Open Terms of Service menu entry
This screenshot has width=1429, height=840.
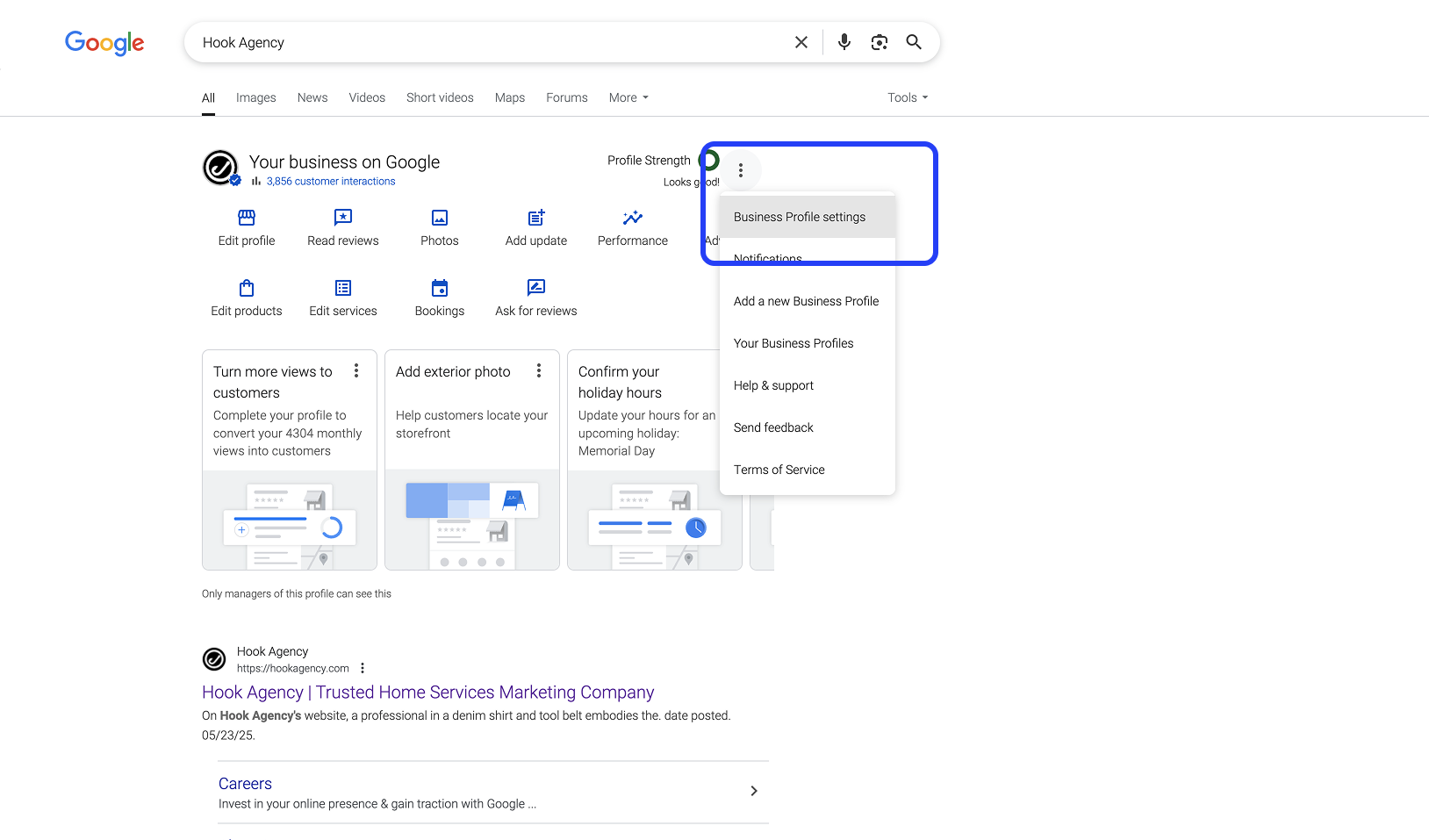pos(808,470)
